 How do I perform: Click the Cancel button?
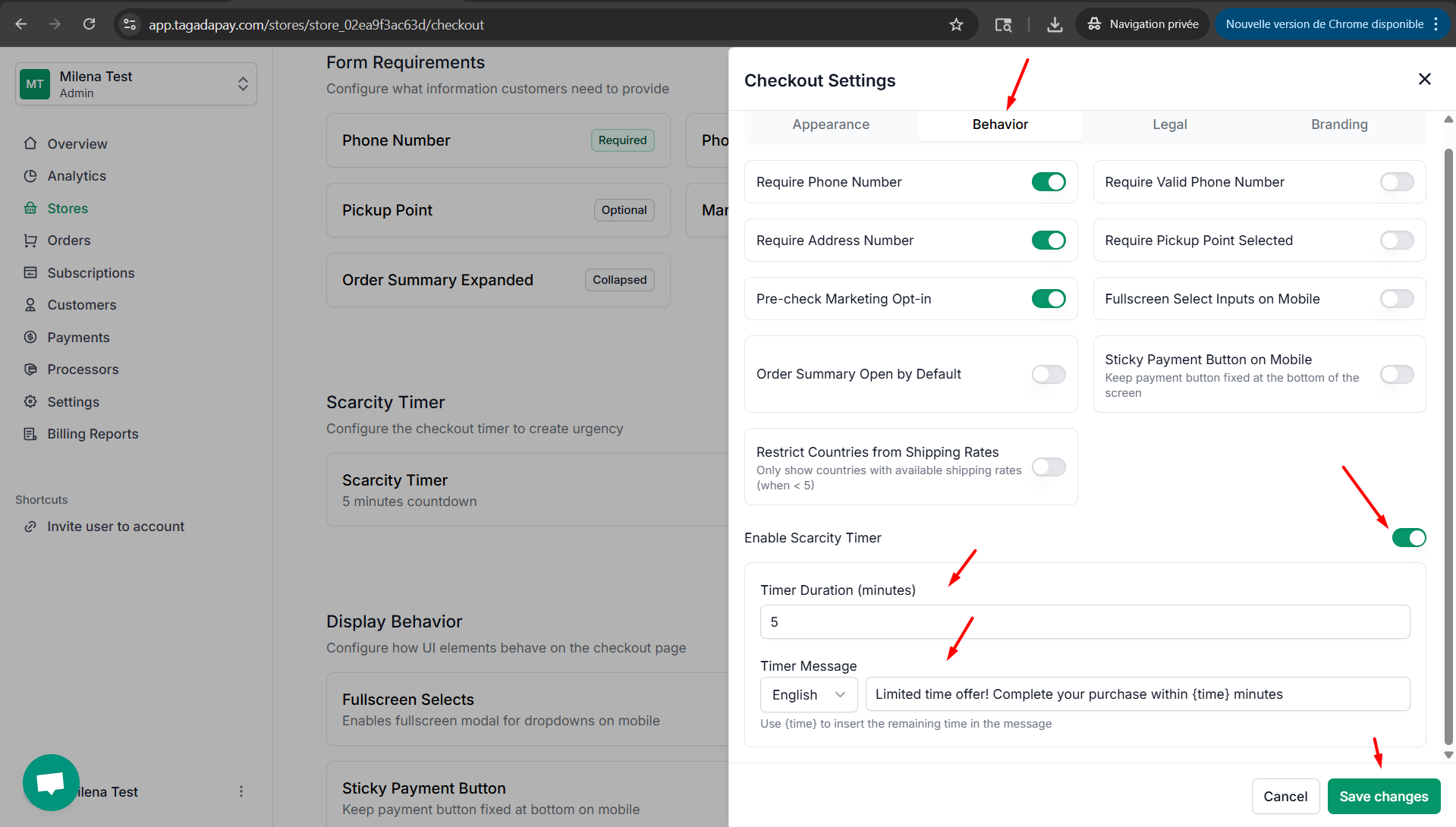(1285, 797)
